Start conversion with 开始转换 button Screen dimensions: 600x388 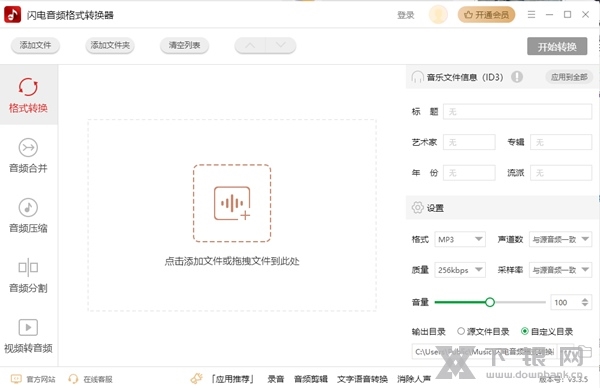click(557, 46)
